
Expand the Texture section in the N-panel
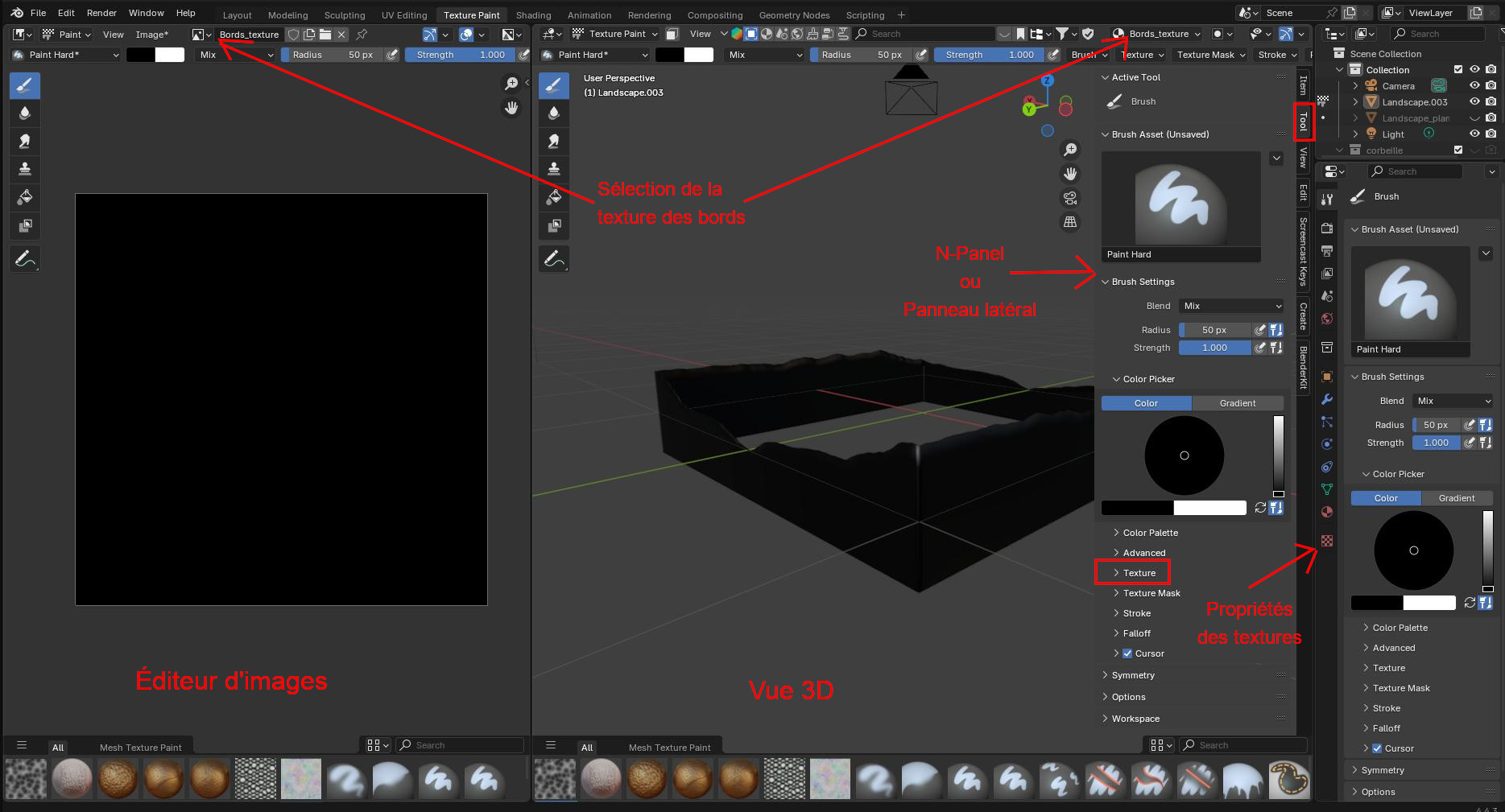click(1139, 573)
